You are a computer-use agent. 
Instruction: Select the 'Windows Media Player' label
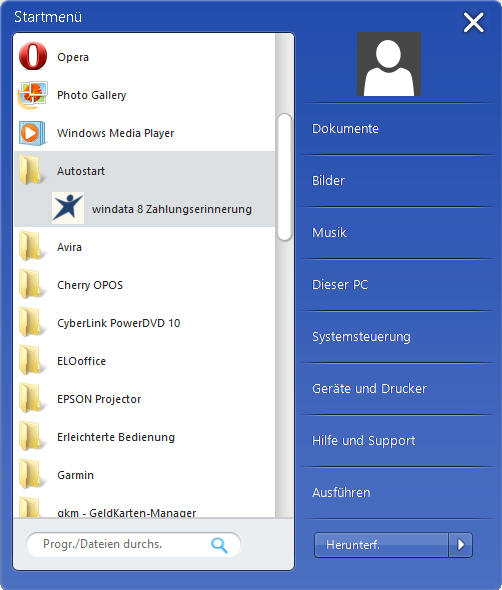coord(116,133)
